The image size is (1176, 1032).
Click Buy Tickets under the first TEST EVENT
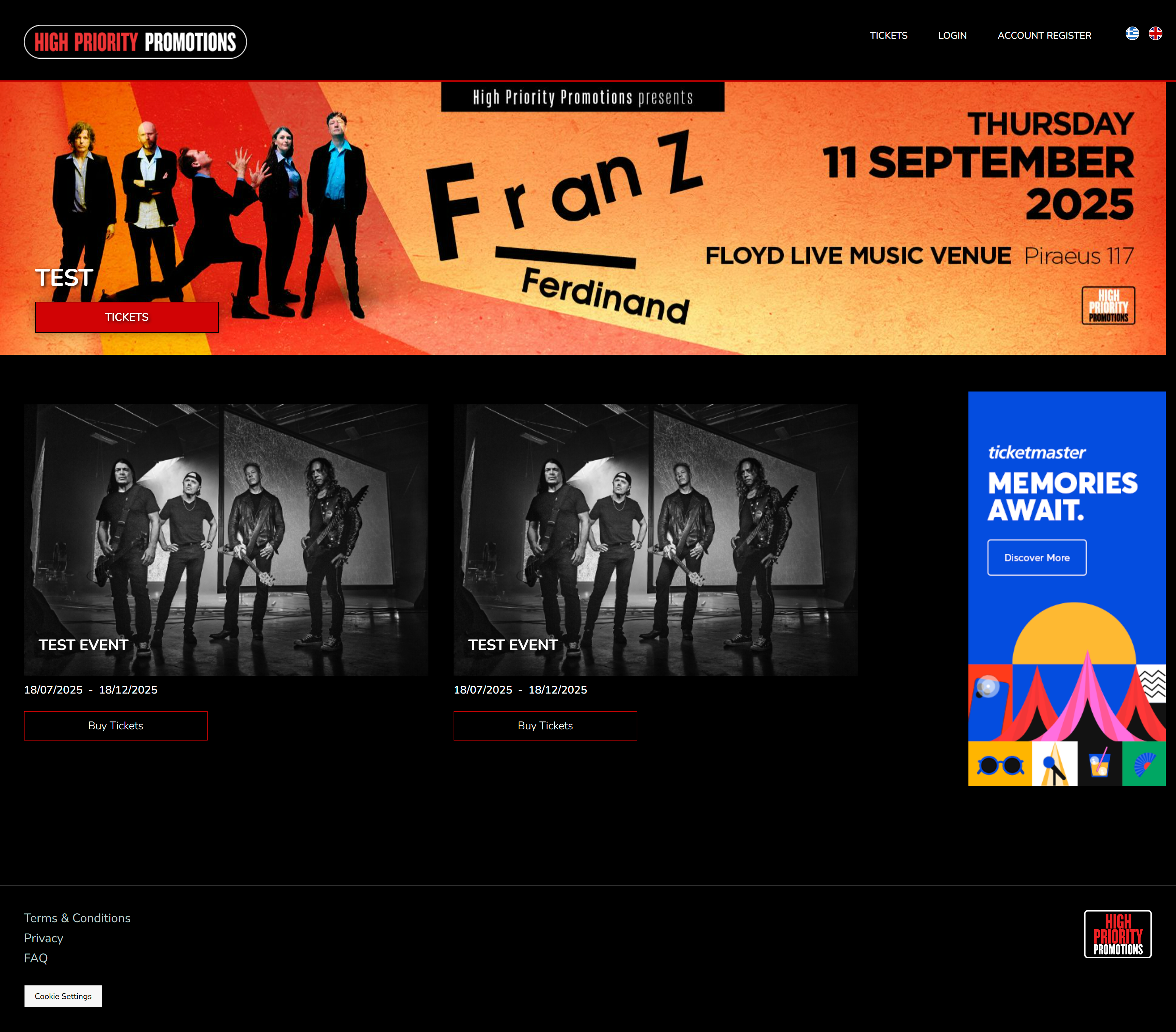pos(116,726)
